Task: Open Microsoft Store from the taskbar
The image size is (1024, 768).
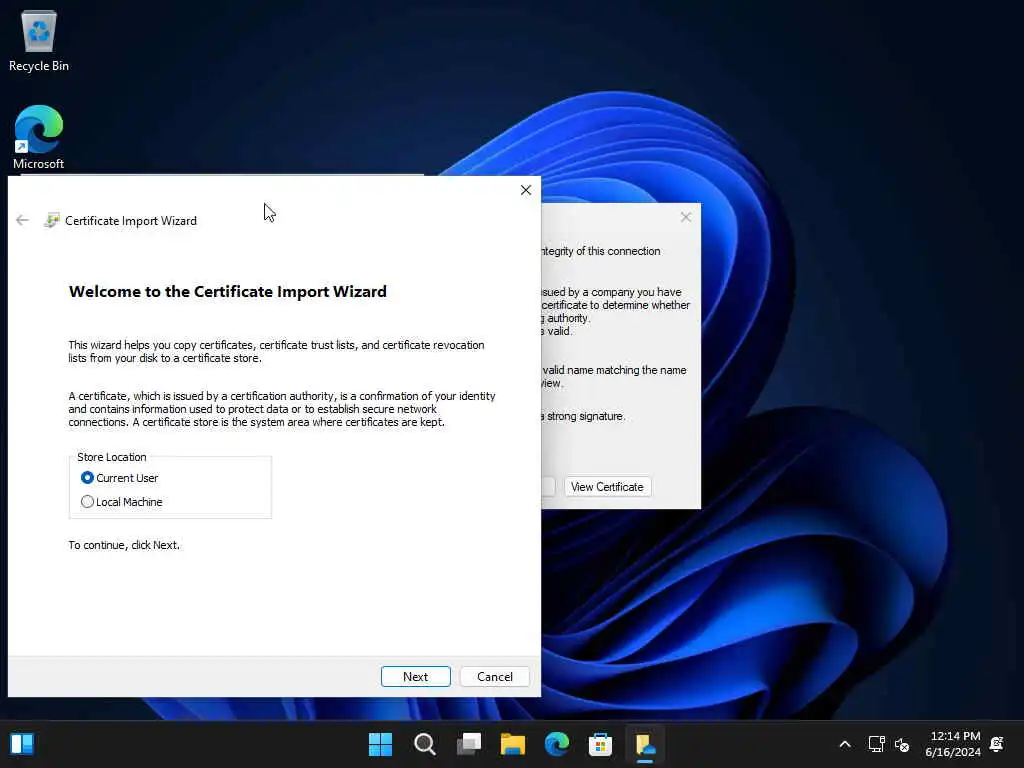Action: pos(600,744)
